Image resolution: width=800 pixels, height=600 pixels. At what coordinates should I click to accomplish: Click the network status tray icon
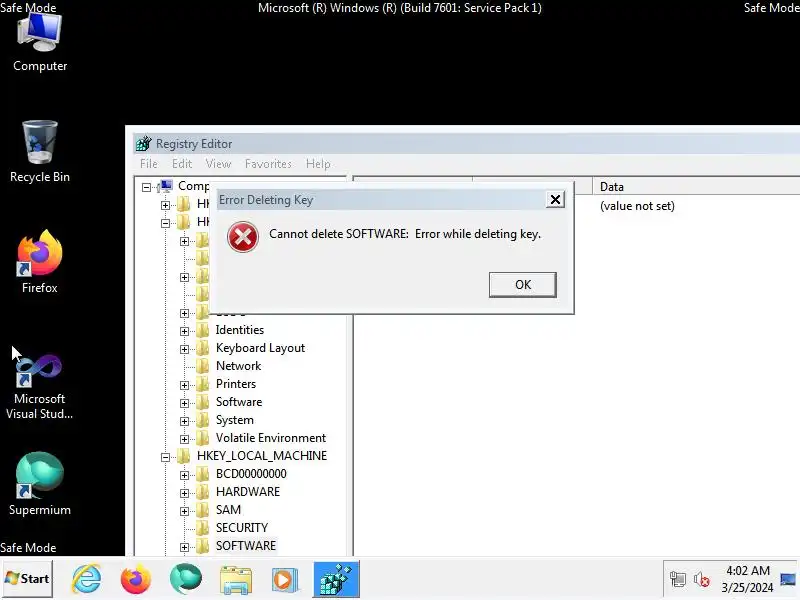678,579
